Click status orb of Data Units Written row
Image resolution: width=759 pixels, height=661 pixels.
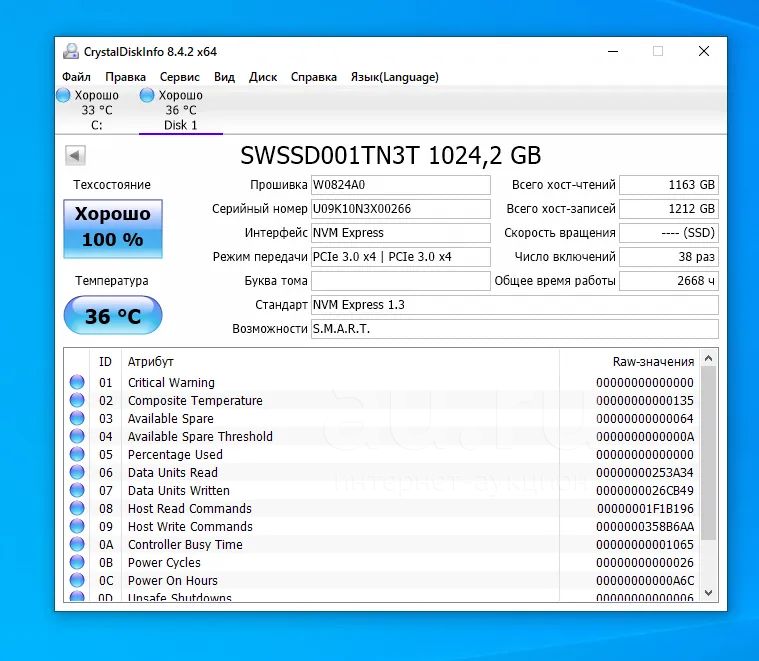77,490
